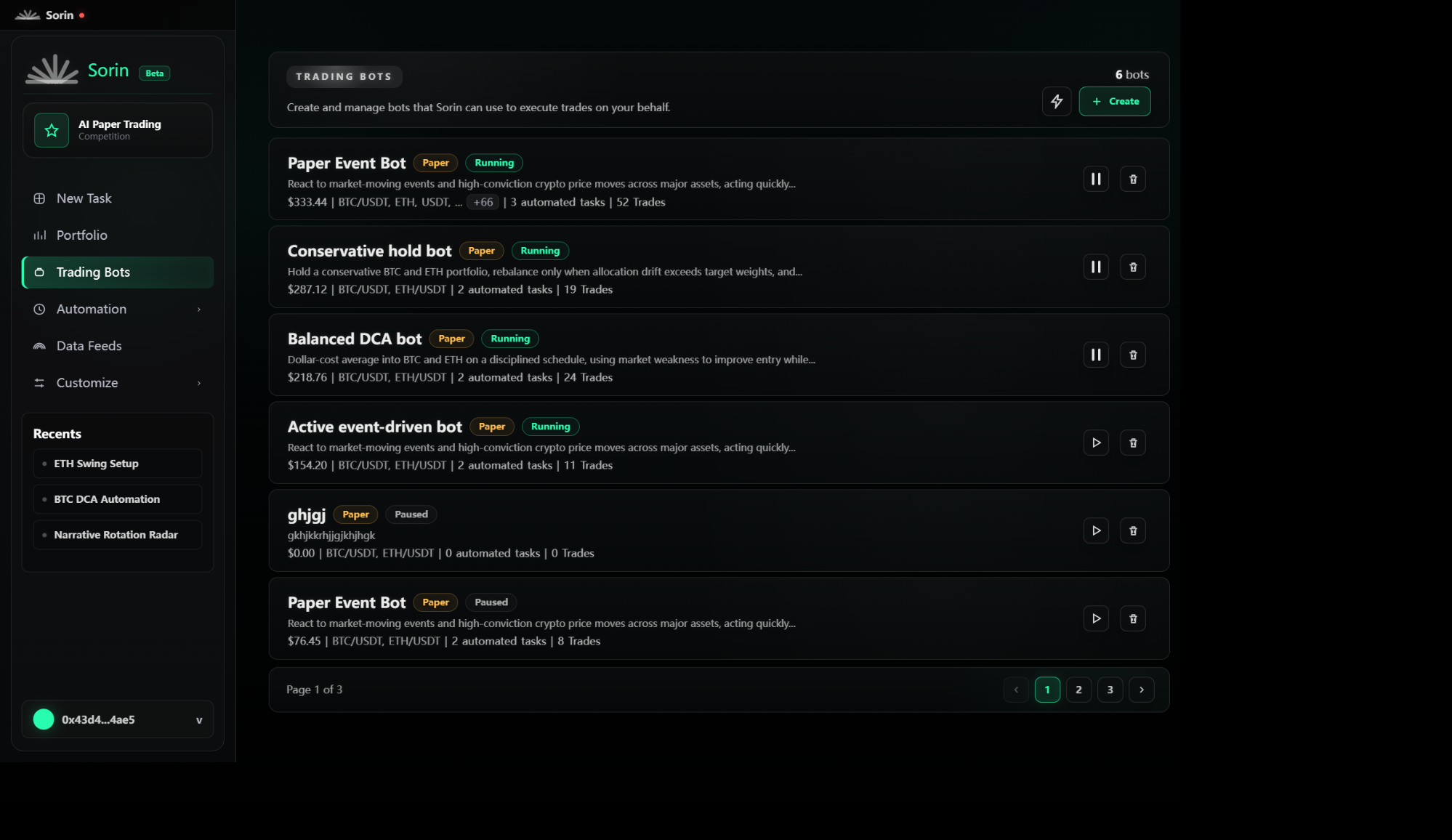Delete the paused Paper Event Bot

(1133, 618)
